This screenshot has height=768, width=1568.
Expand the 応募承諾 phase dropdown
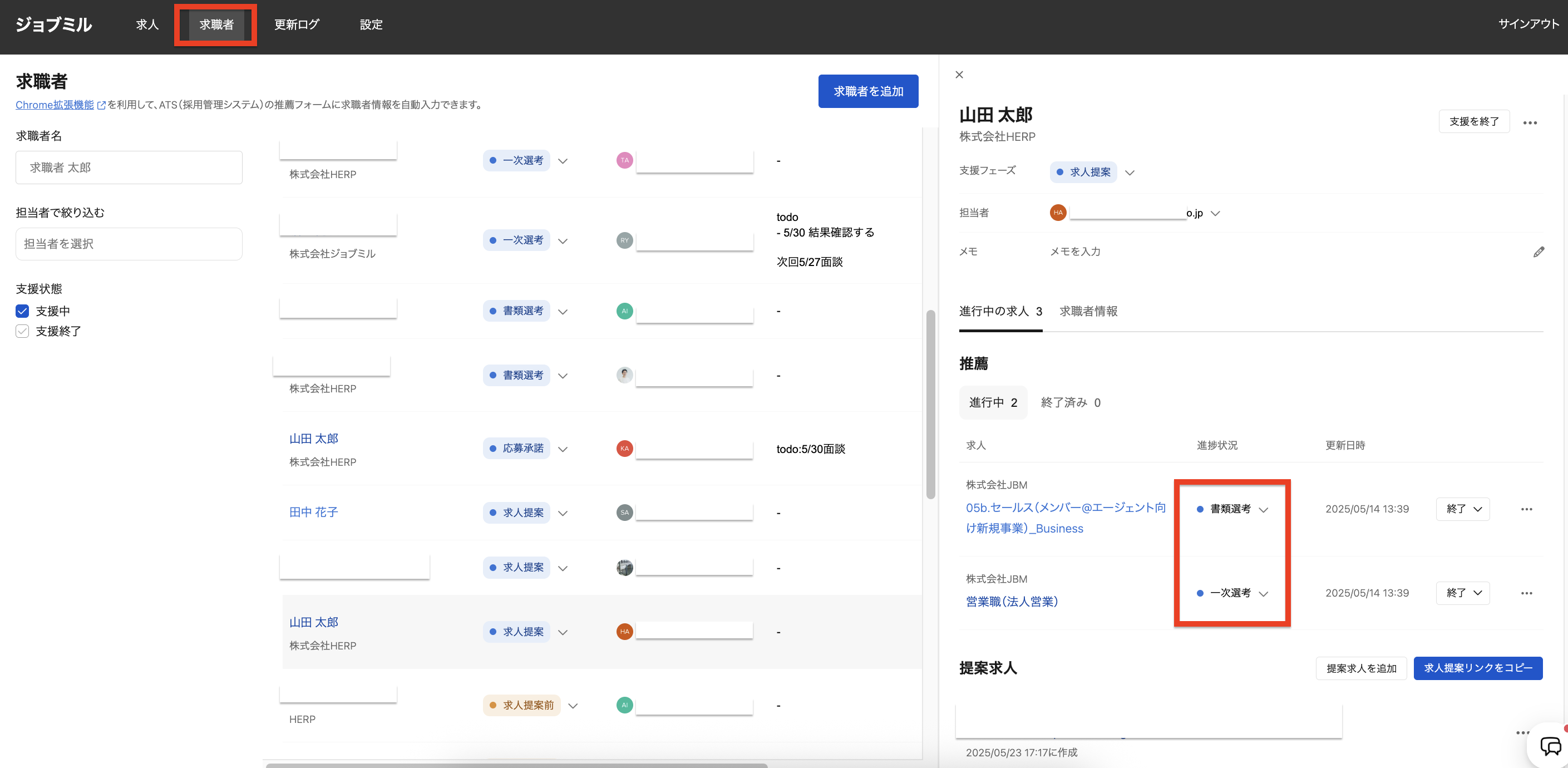[563, 450]
